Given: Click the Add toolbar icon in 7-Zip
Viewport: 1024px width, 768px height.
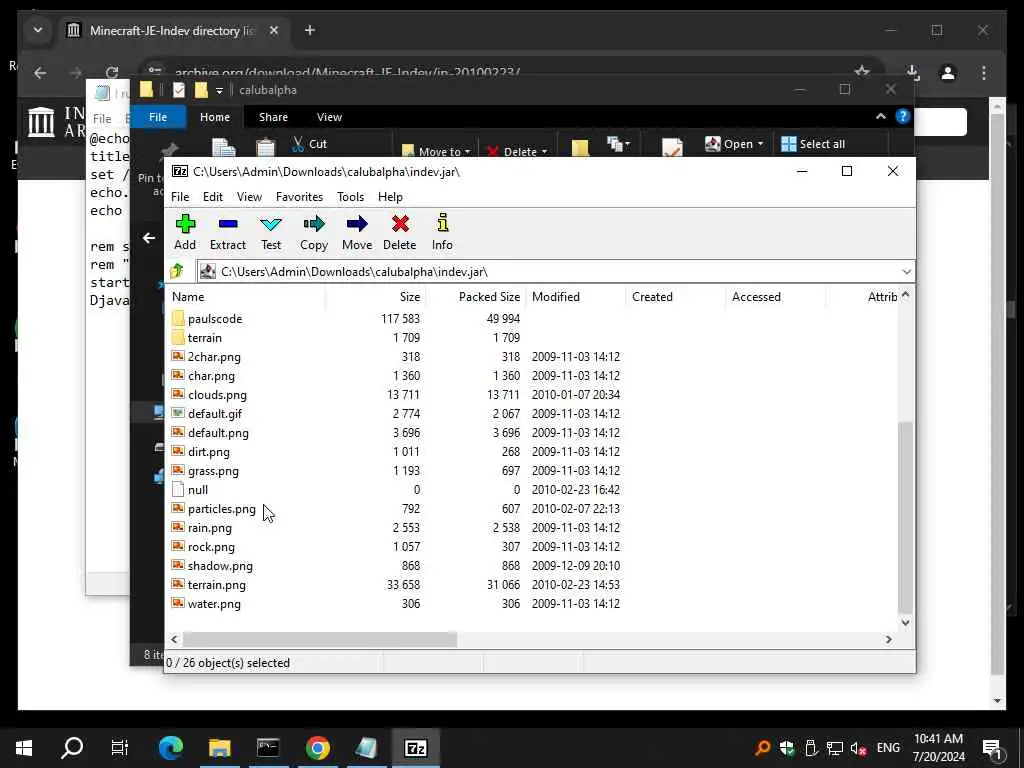Looking at the screenshot, I should click(x=185, y=232).
